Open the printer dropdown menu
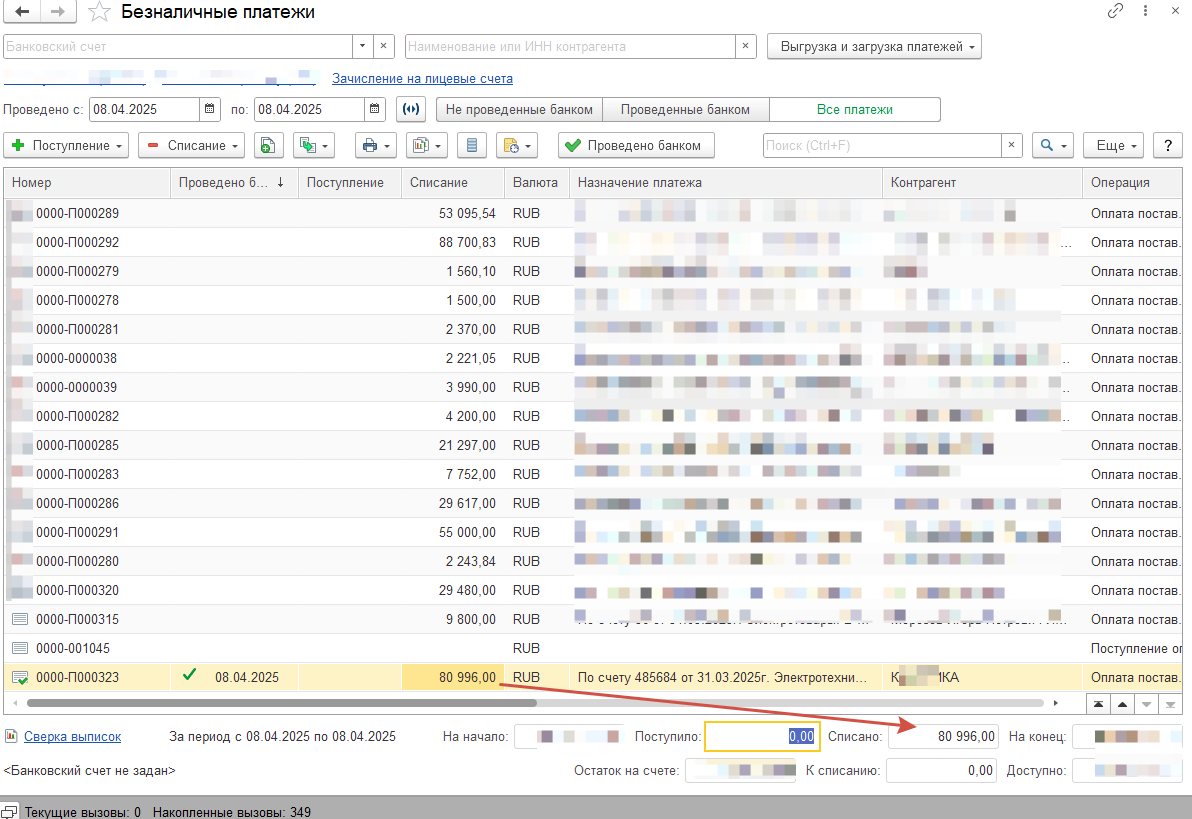This screenshot has height=819, width=1192. coord(376,145)
